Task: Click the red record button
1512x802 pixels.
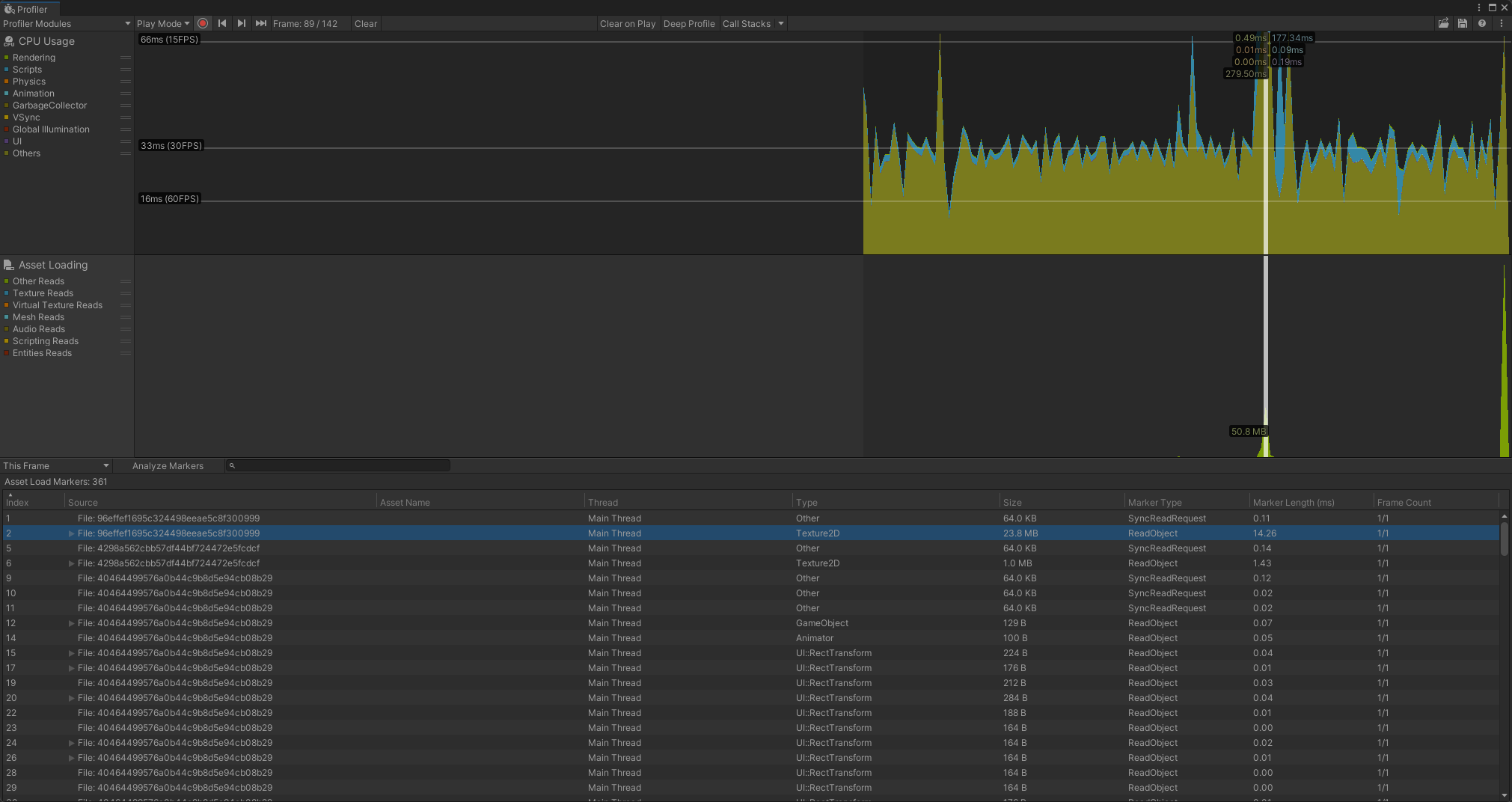Action: (203, 24)
